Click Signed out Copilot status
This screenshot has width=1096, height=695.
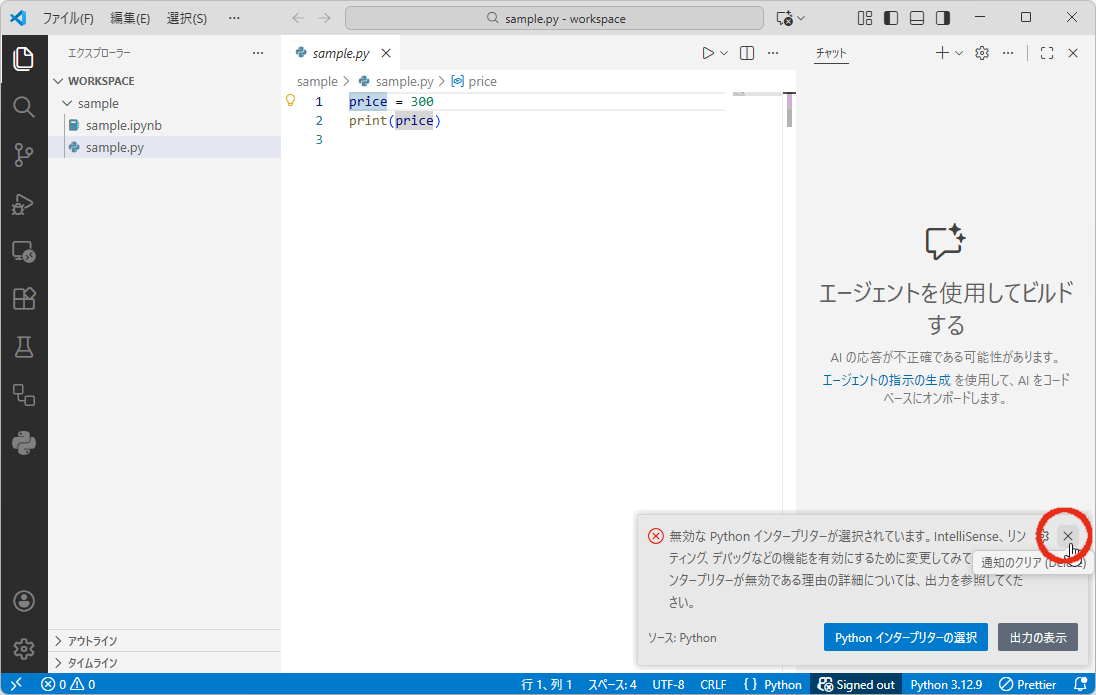click(856, 684)
